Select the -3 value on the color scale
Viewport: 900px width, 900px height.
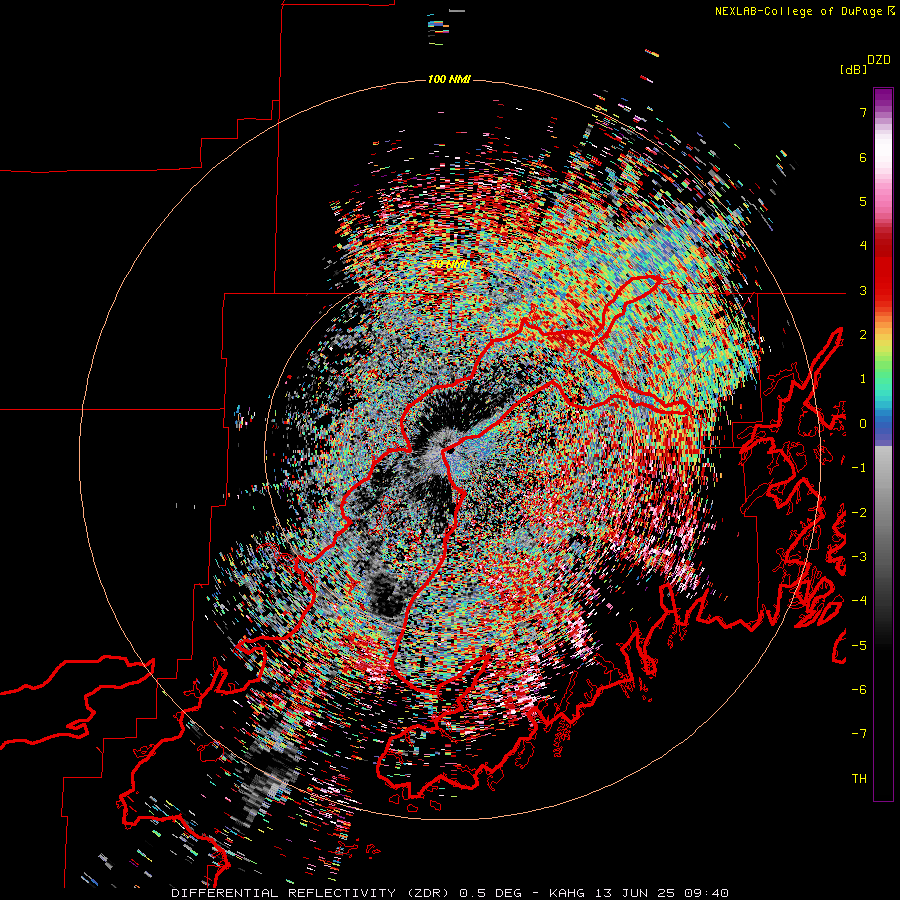pyautogui.click(x=859, y=557)
